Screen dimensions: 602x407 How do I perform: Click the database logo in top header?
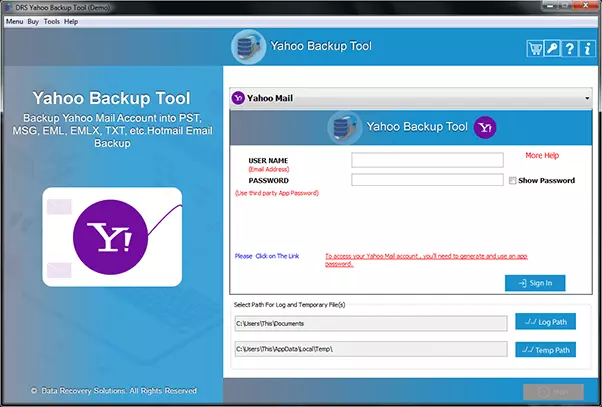(248, 47)
